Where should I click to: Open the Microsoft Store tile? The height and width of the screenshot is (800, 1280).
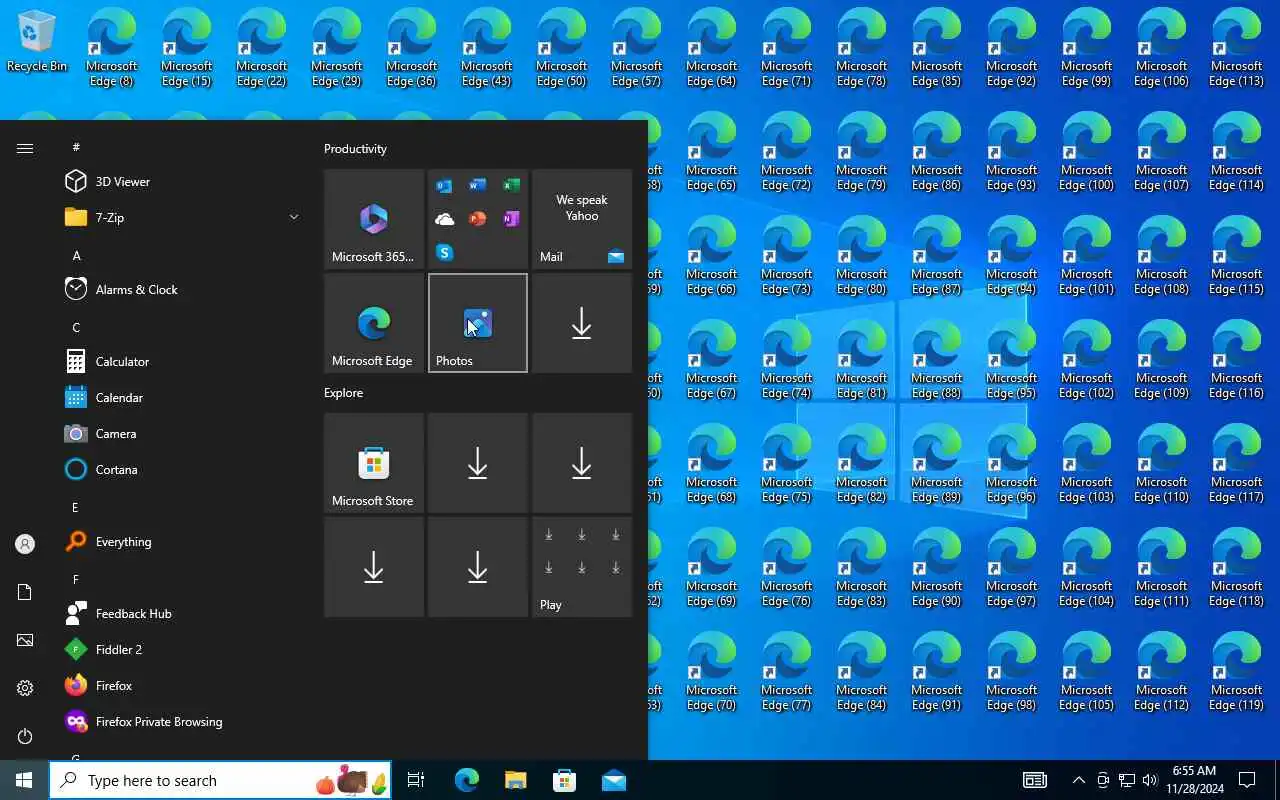point(374,463)
